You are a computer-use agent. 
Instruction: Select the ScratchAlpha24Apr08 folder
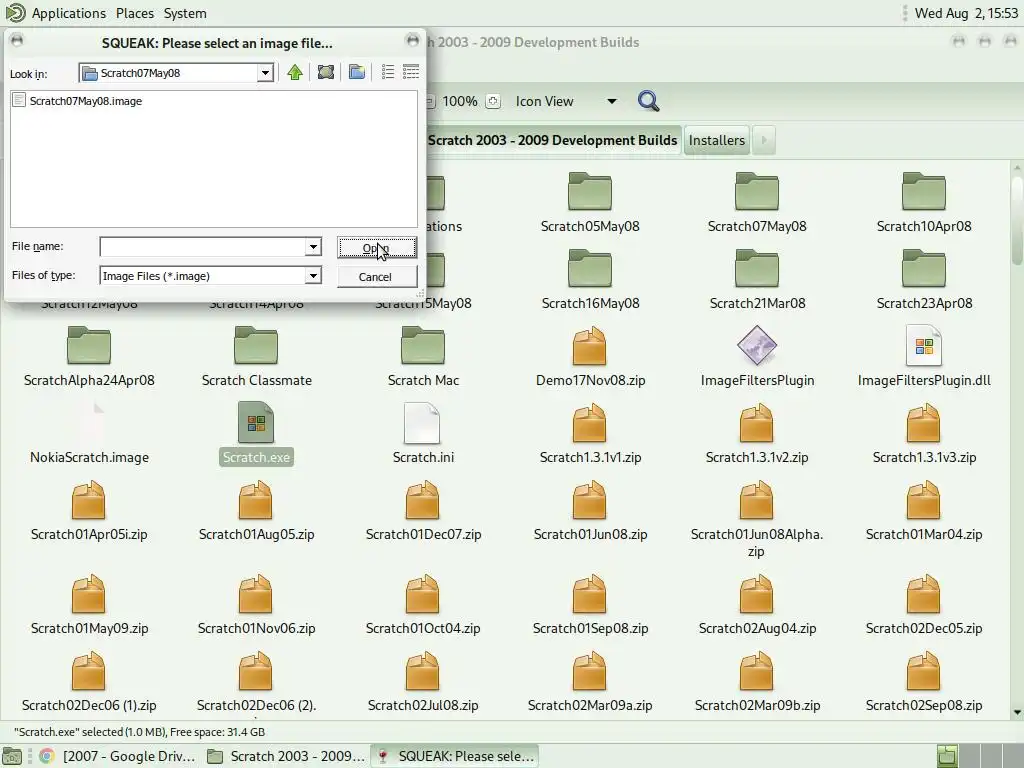tap(89, 357)
